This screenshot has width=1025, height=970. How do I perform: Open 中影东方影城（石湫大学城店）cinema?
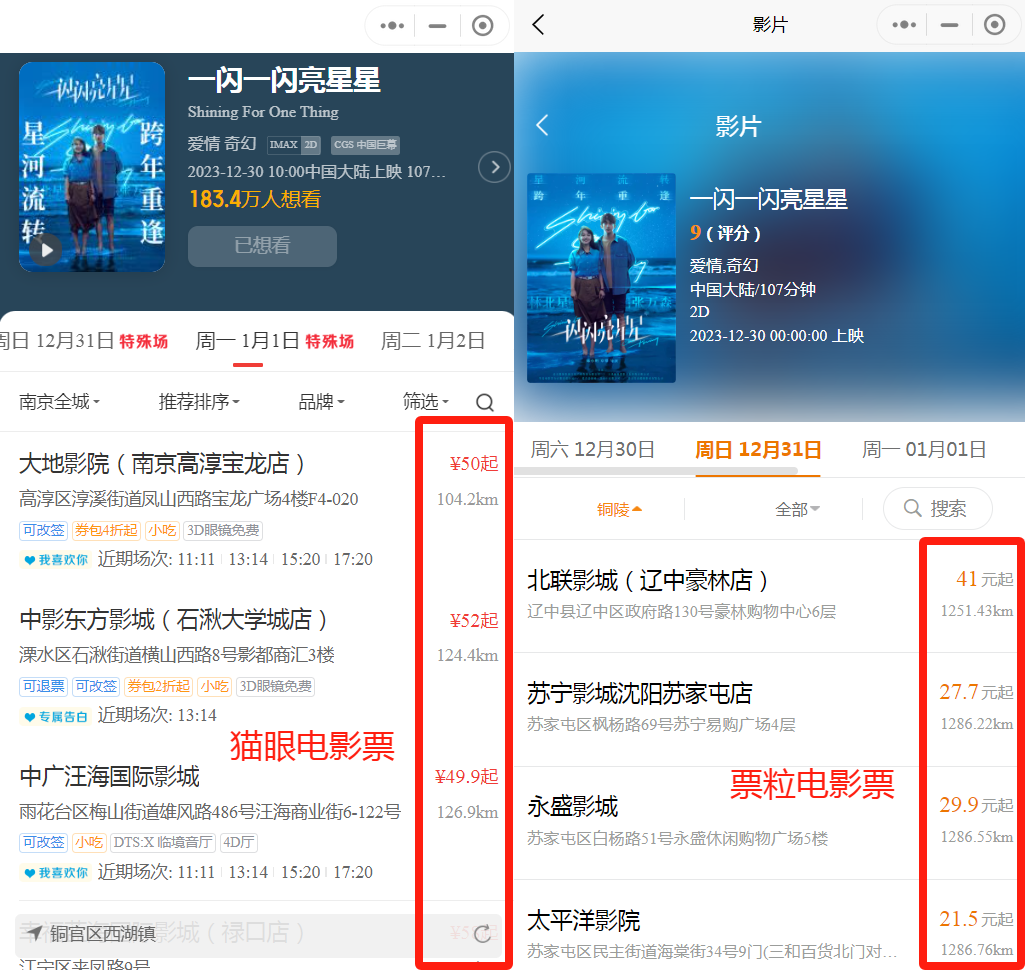(173, 620)
